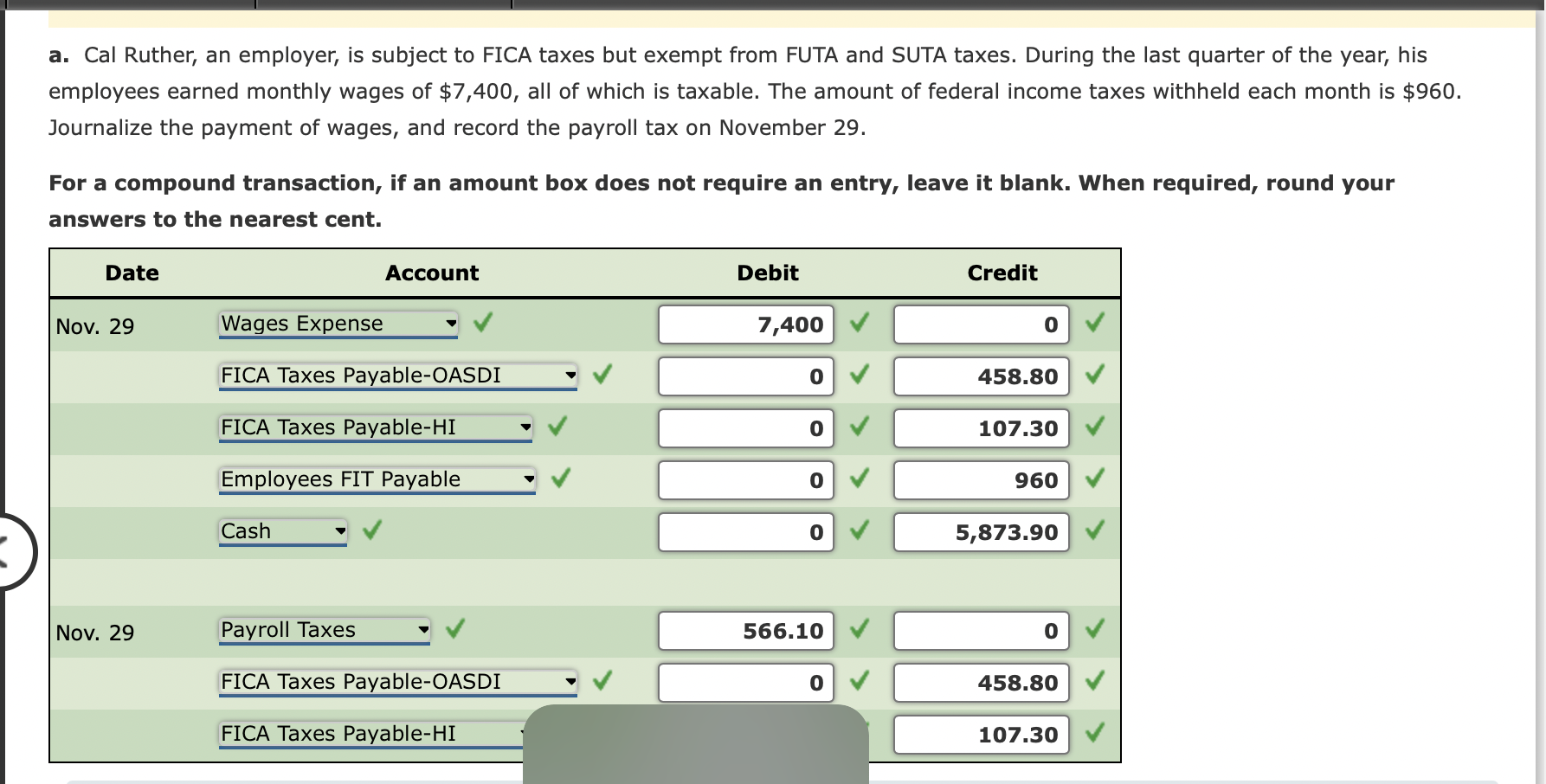Open the Employees FIT Payable dropdown
1546x784 pixels.
[x=529, y=479]
